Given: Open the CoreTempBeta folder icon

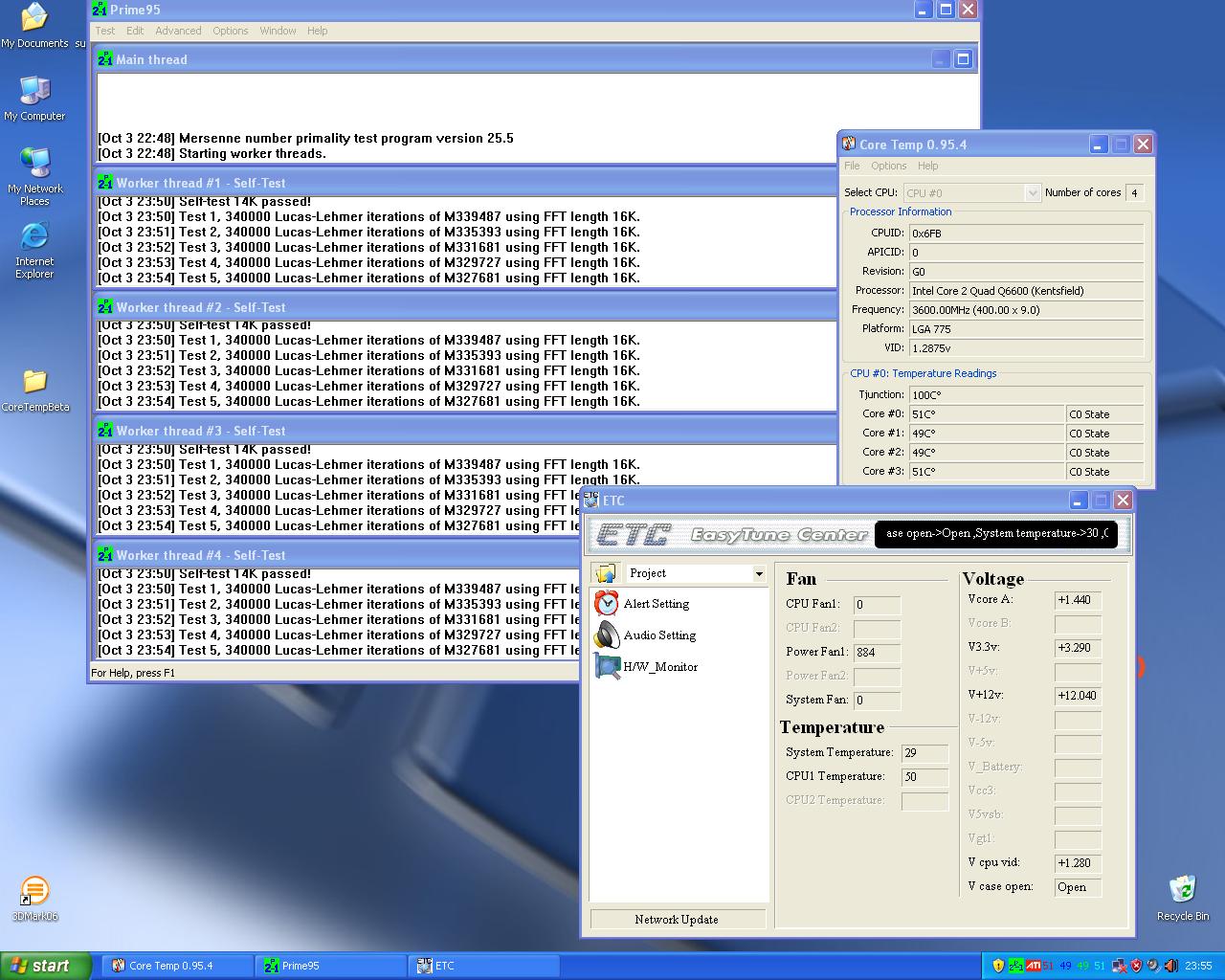Looking at the screenshot, I should [34, 390].
